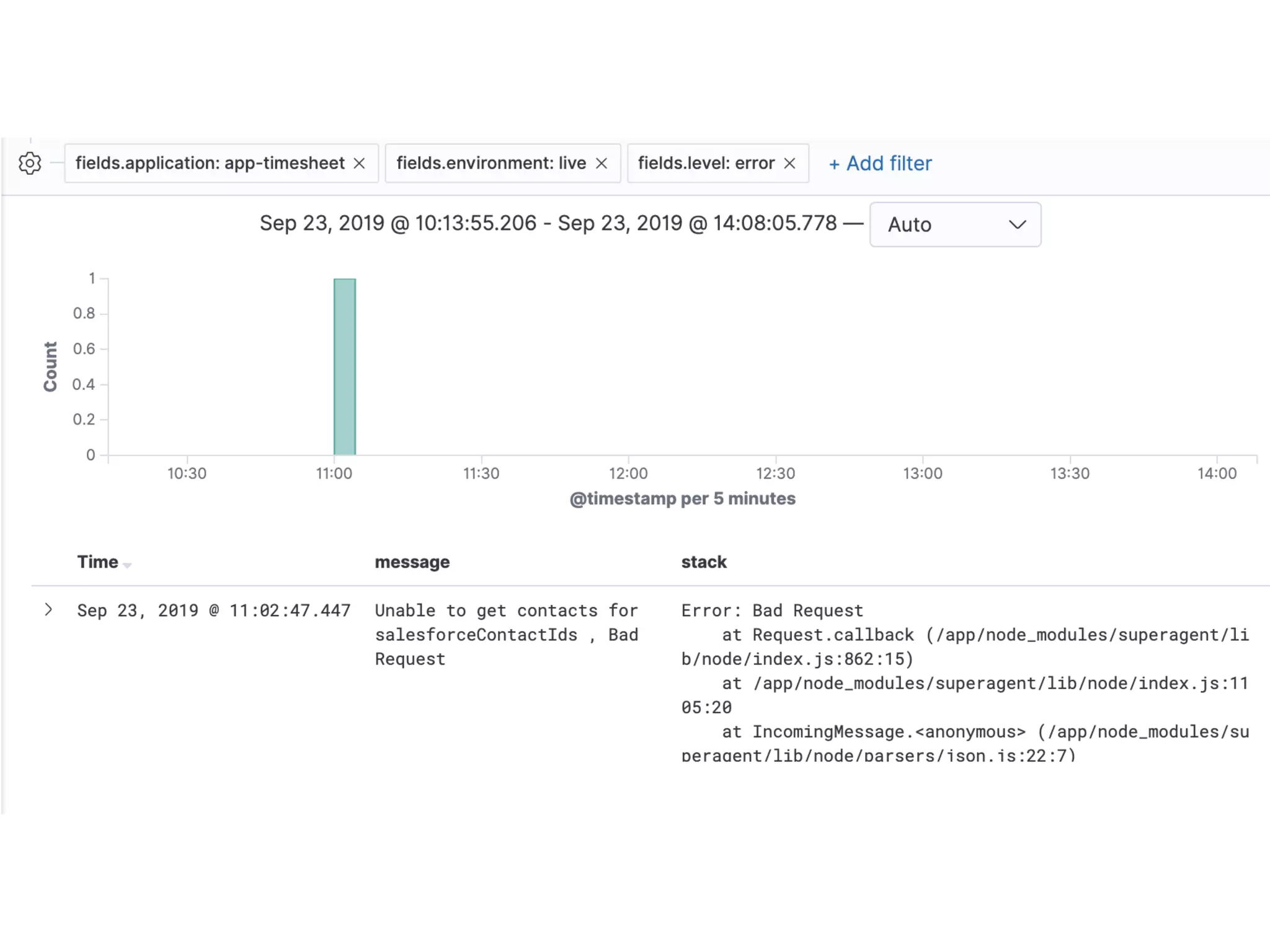The image size is (1270, 952).
Task: Select the histogram bar at 11:00
Action: [x=345, y=367]
